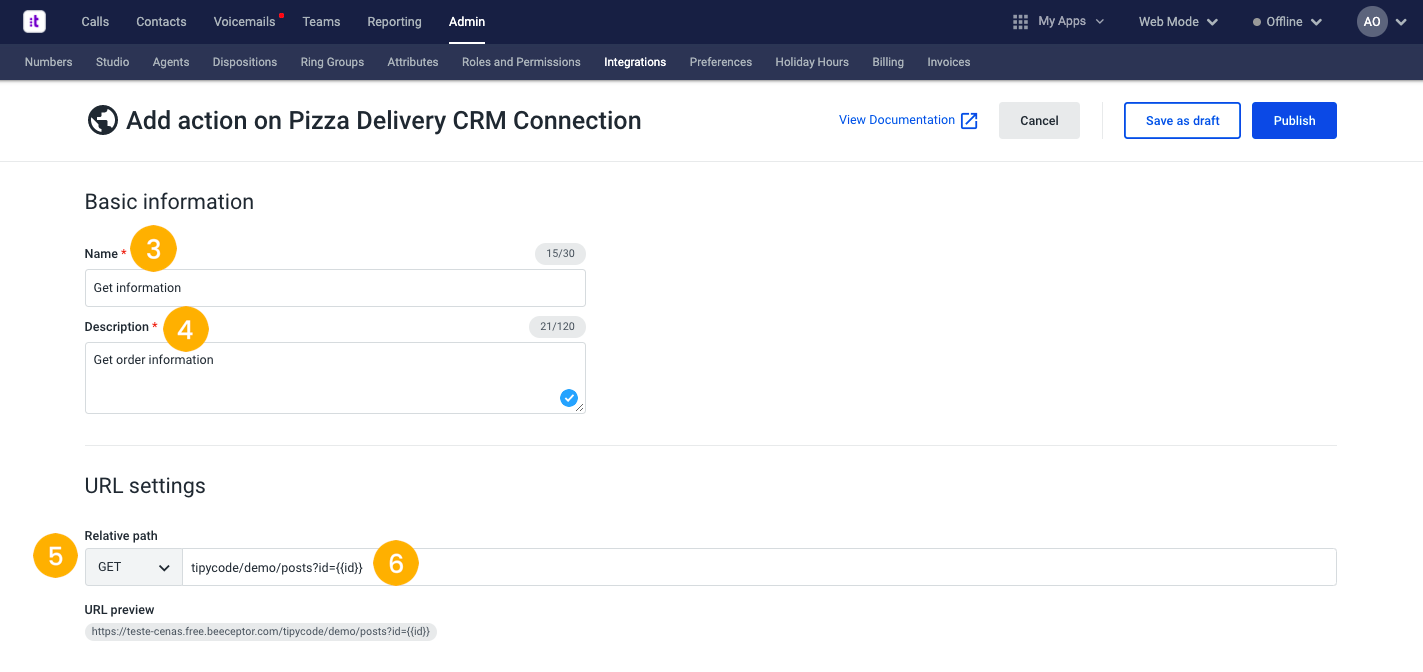Image resolution: width=1423 pixels, height=672 pixels.
Task: Expand the user account chevron
Action: (x=1400, y=21)
